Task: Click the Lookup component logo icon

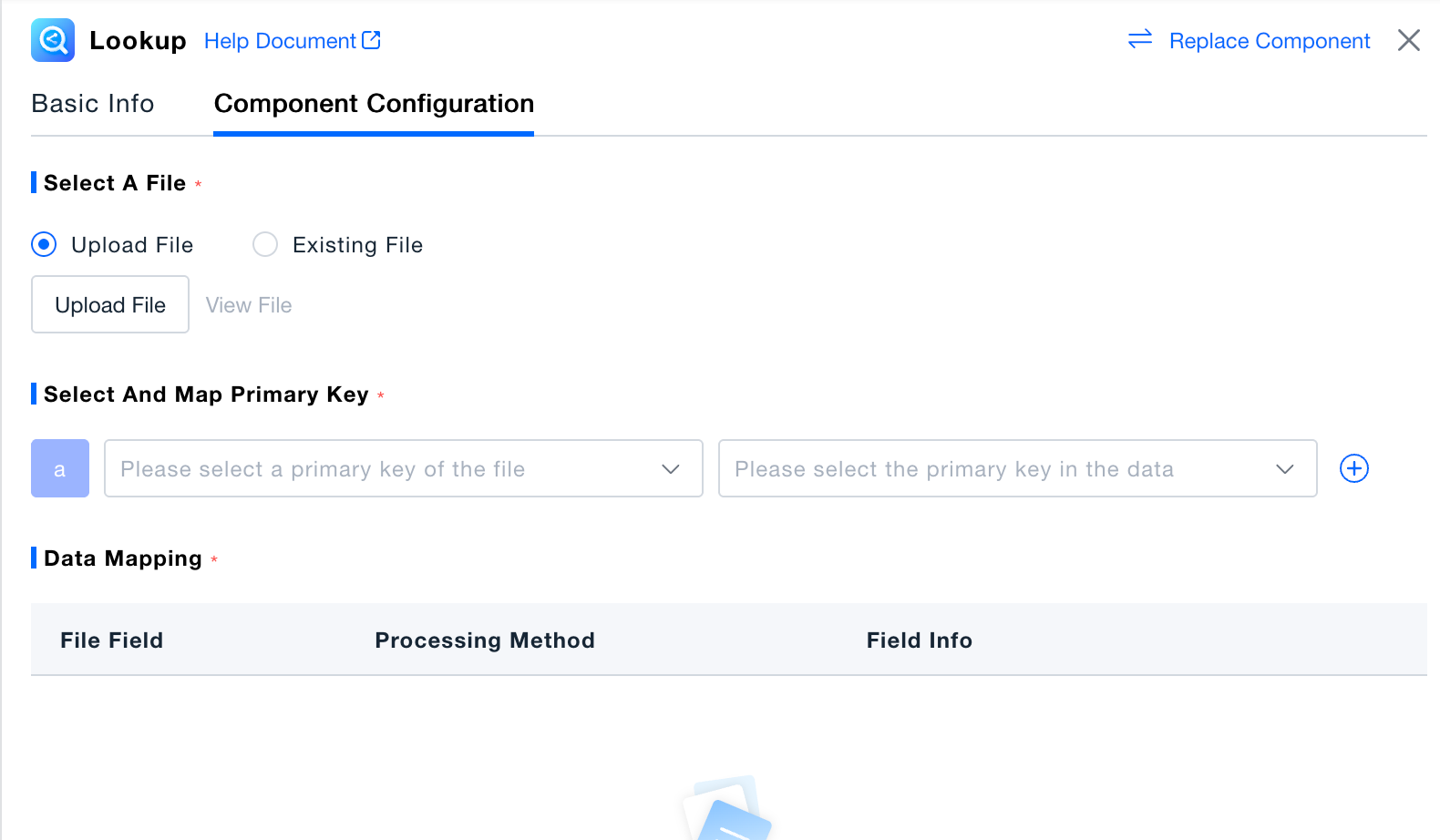Action: [x=53, y=40]
